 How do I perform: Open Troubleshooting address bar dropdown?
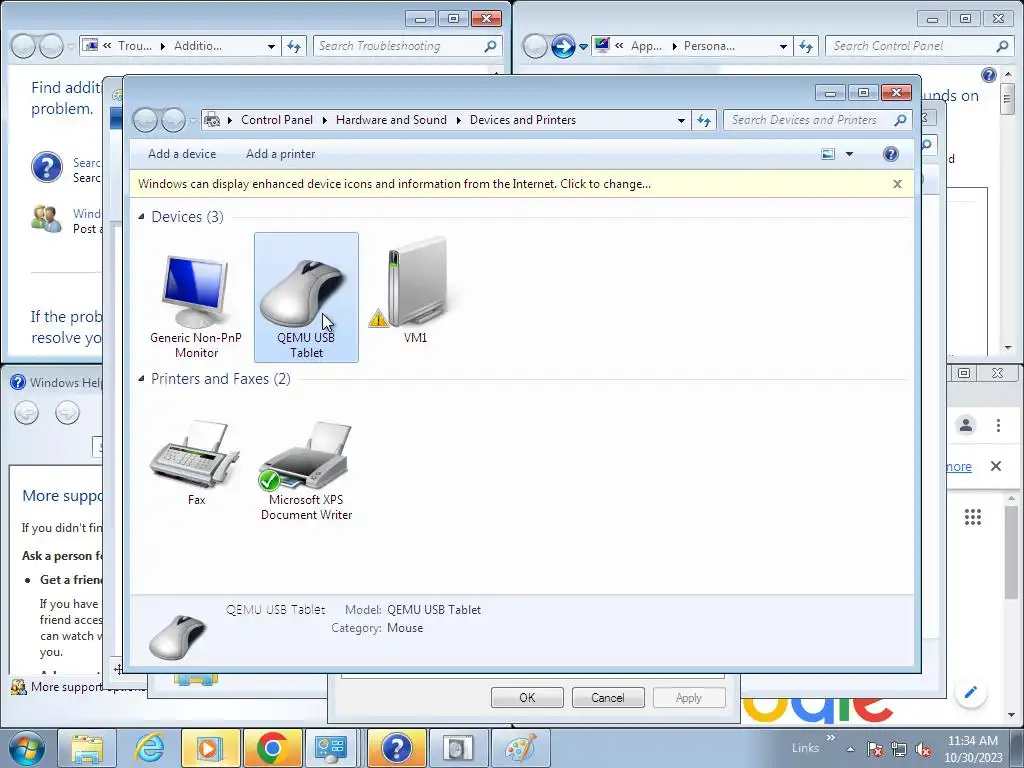271,46
